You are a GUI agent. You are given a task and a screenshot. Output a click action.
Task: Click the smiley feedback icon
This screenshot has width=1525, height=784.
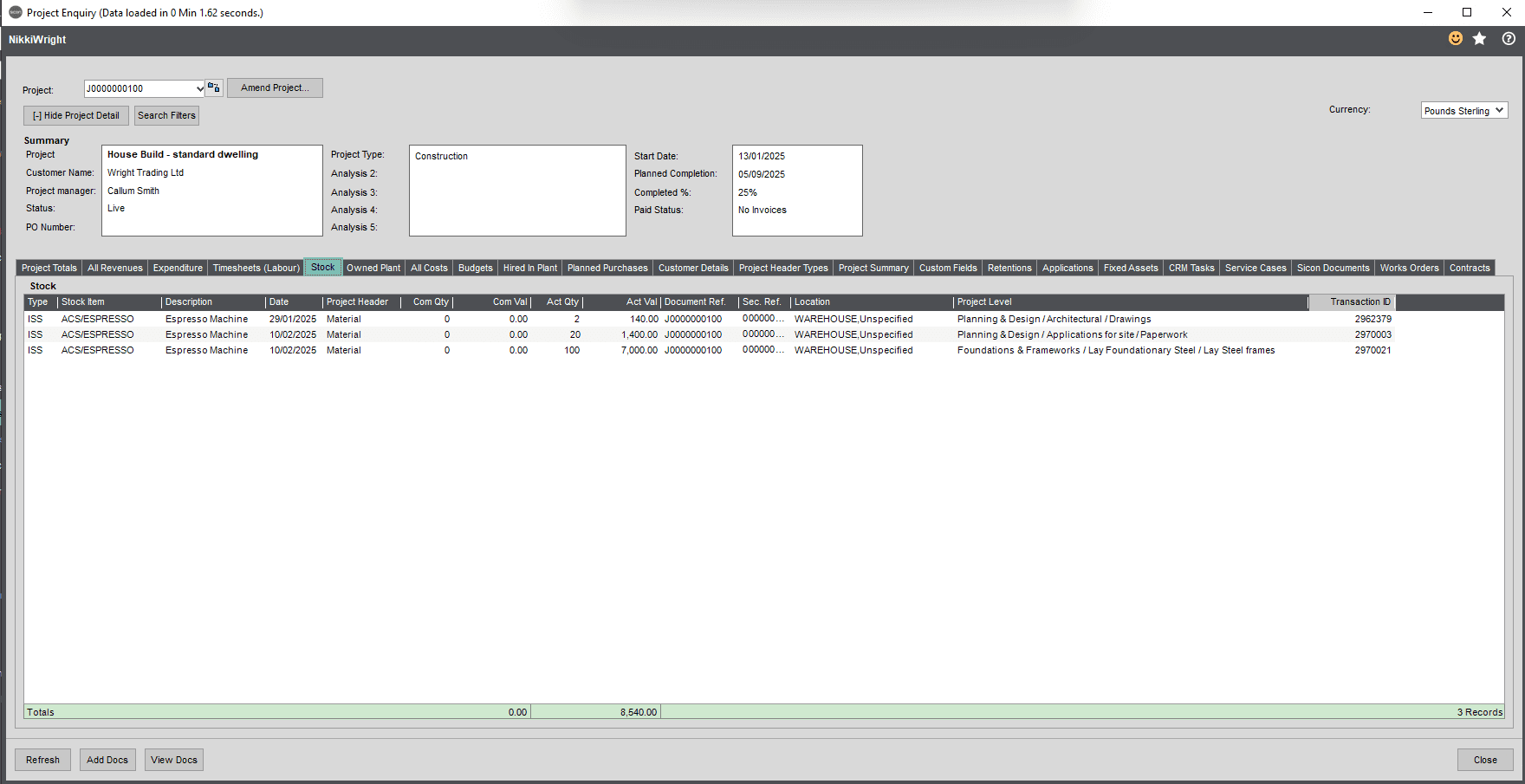[x=1456, y=39]
